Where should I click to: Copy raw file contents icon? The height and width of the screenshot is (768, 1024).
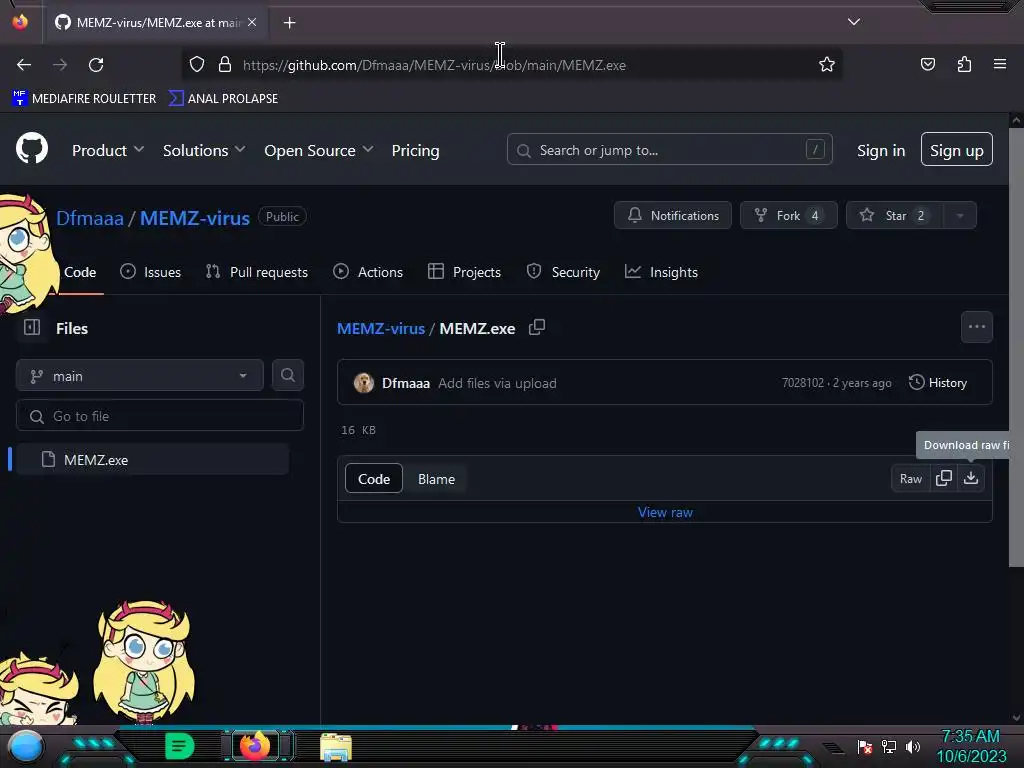(944, 478)
